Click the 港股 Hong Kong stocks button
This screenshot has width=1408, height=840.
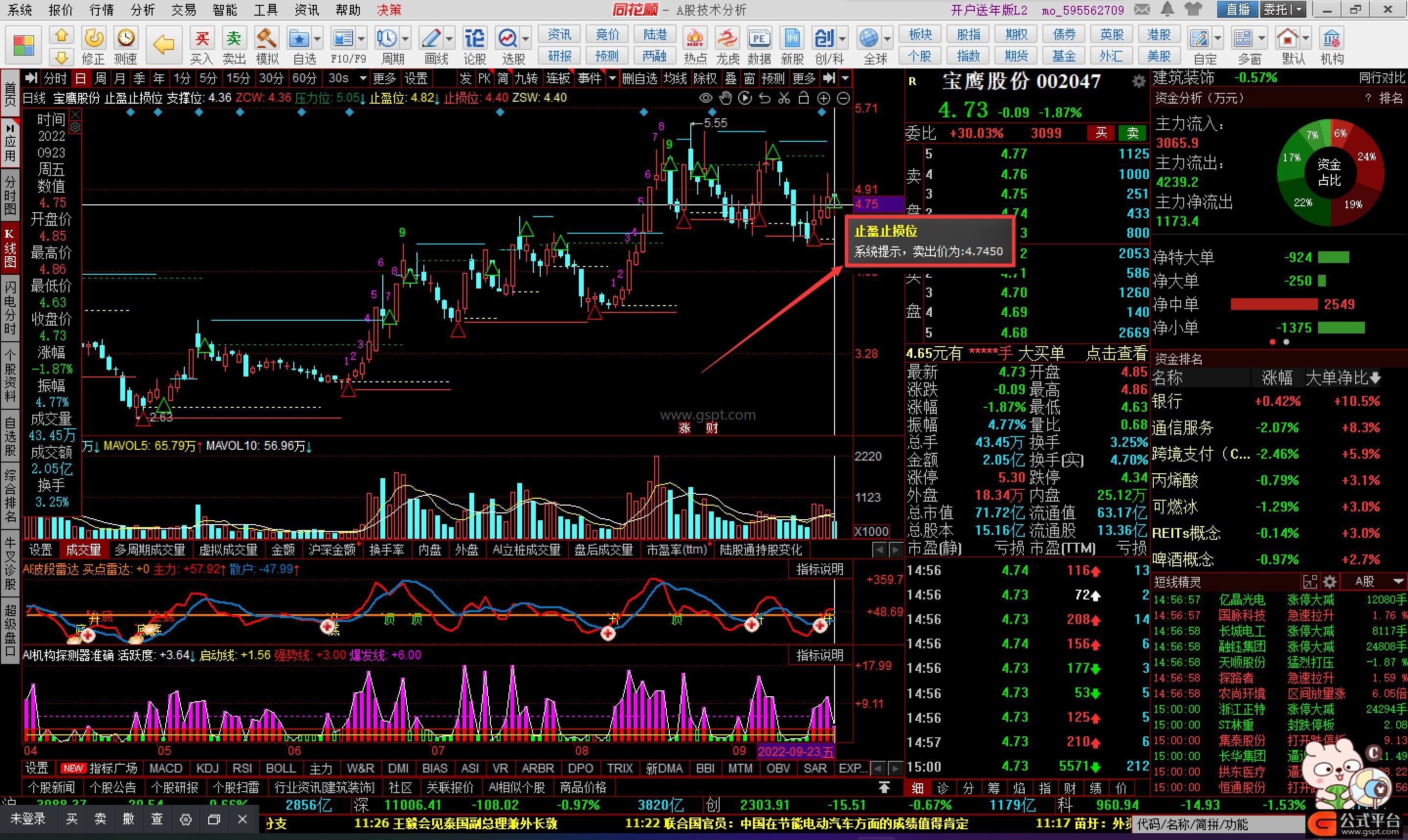coord(1159,35)
